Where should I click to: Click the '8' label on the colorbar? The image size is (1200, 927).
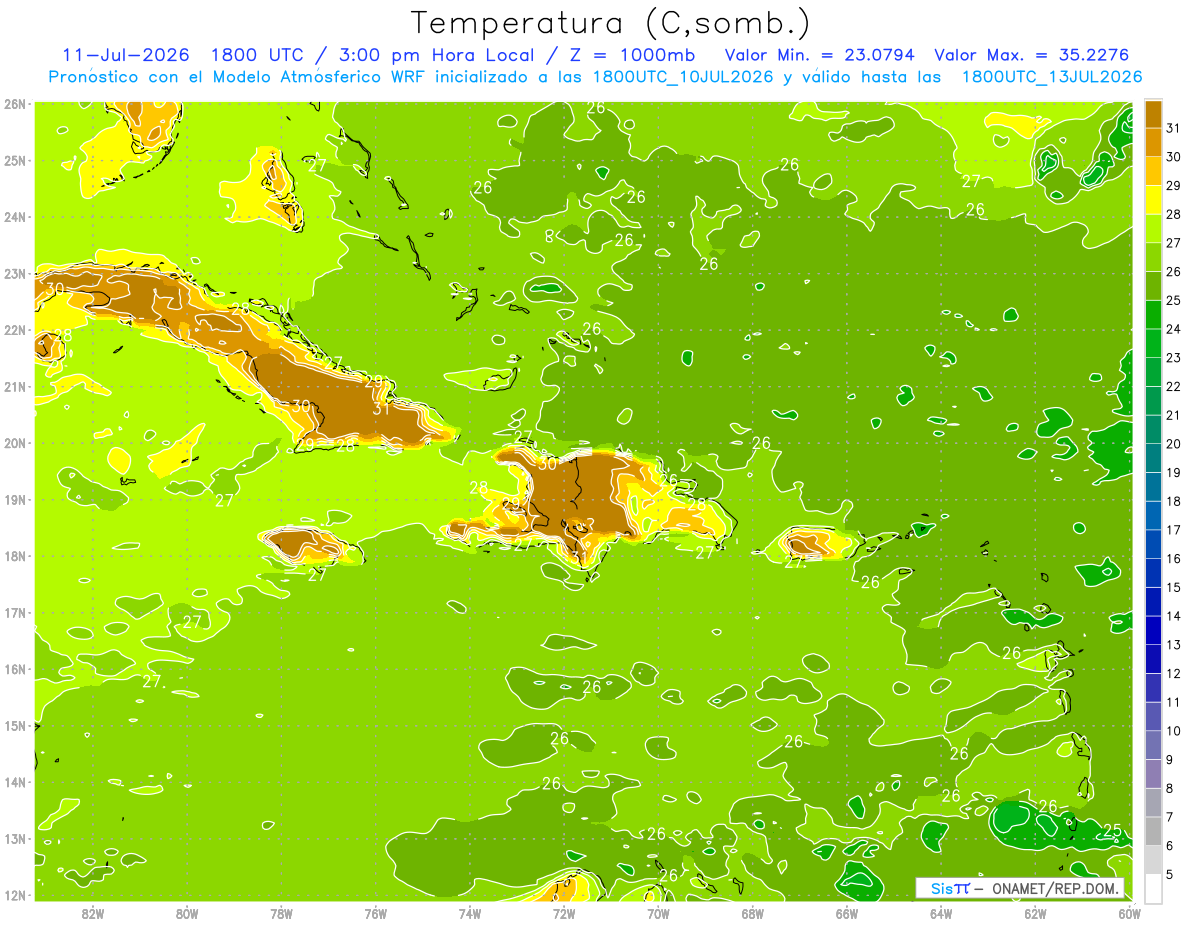1170,789
